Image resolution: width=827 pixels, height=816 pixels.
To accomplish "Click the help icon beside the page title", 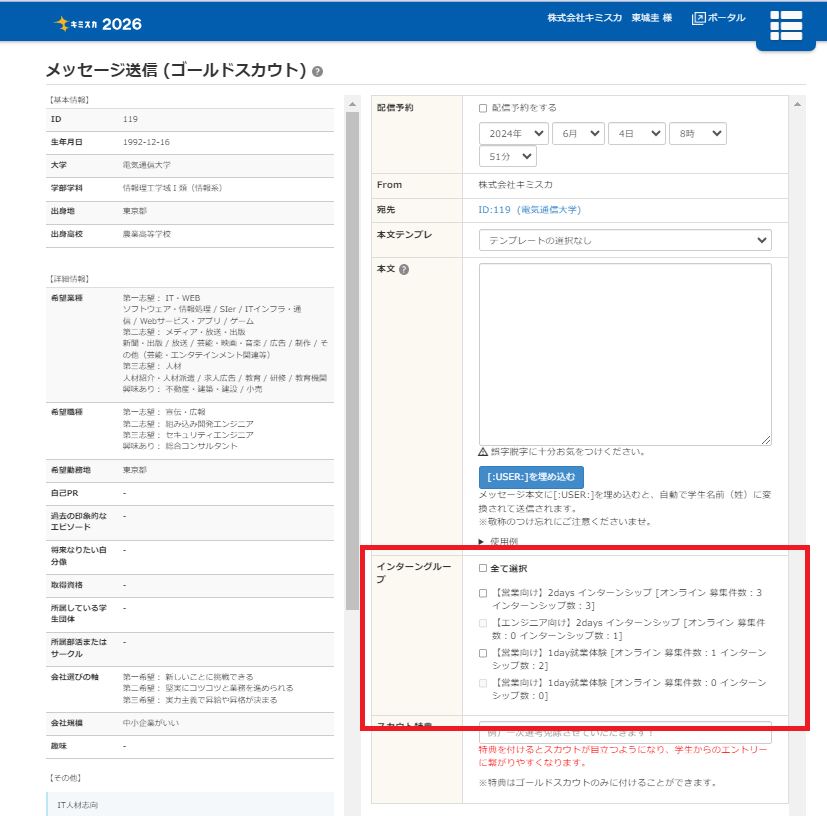I will pyautogui.click(x=318, y=71).
